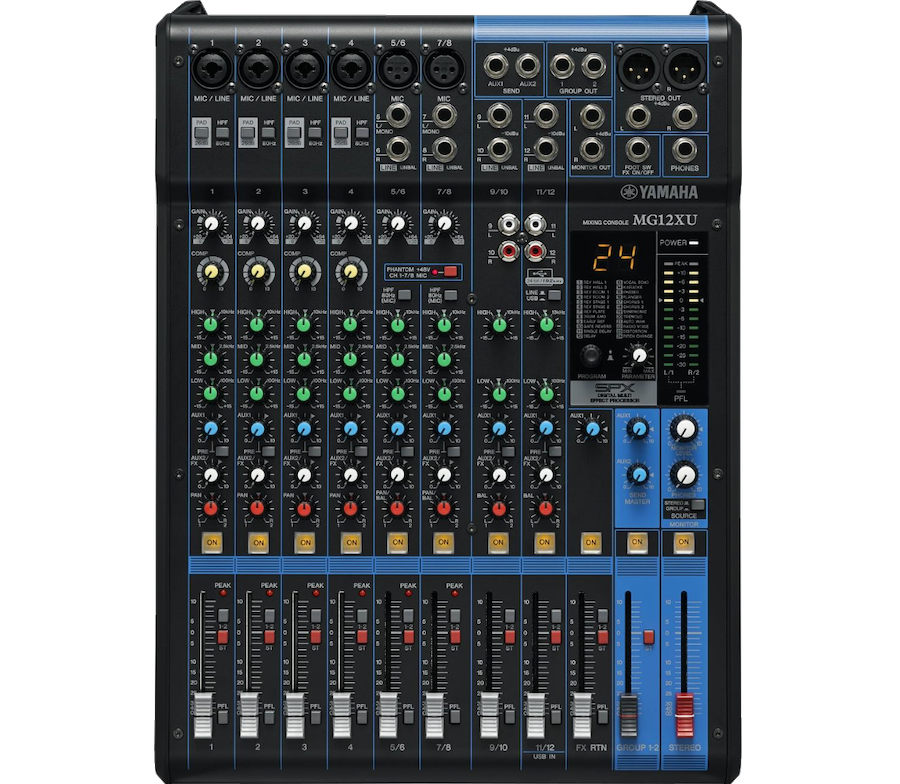Toggle the channel 1 ON button
This screenshot has height=784, width=900.
[x=212, y=542]
